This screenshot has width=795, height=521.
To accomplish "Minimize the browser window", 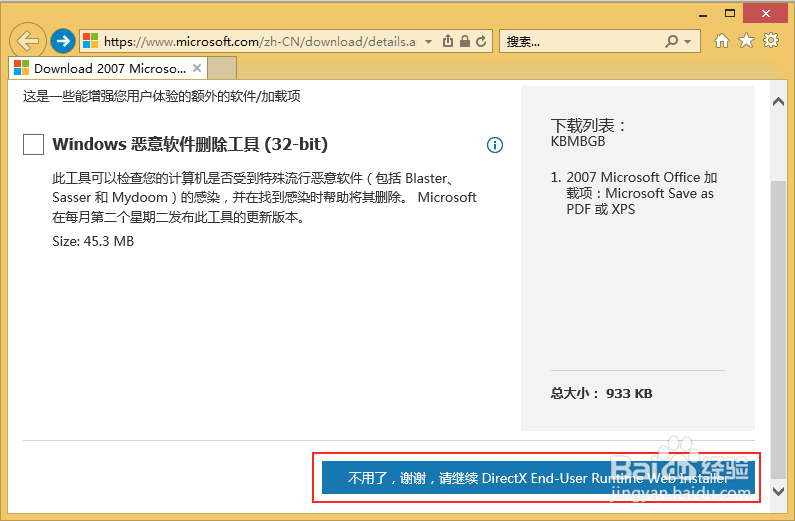I will click(703, 14).
